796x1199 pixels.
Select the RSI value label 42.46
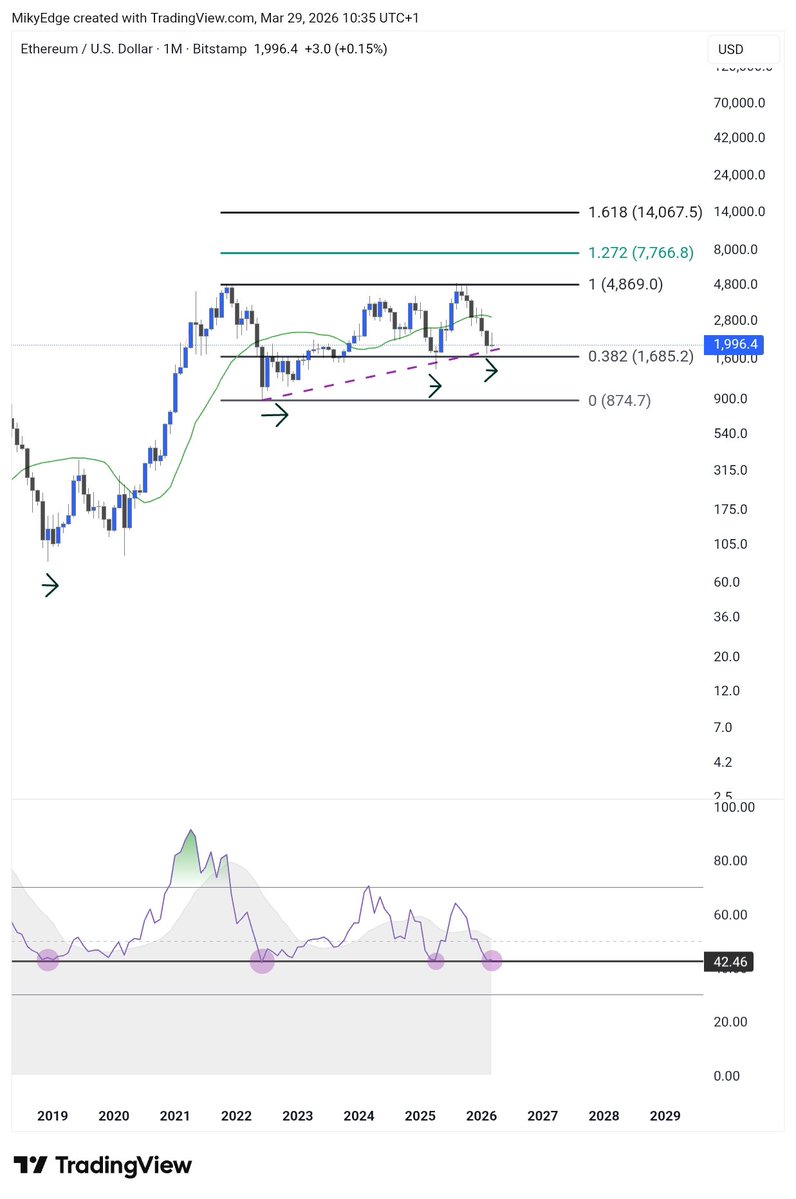[729, 961]
